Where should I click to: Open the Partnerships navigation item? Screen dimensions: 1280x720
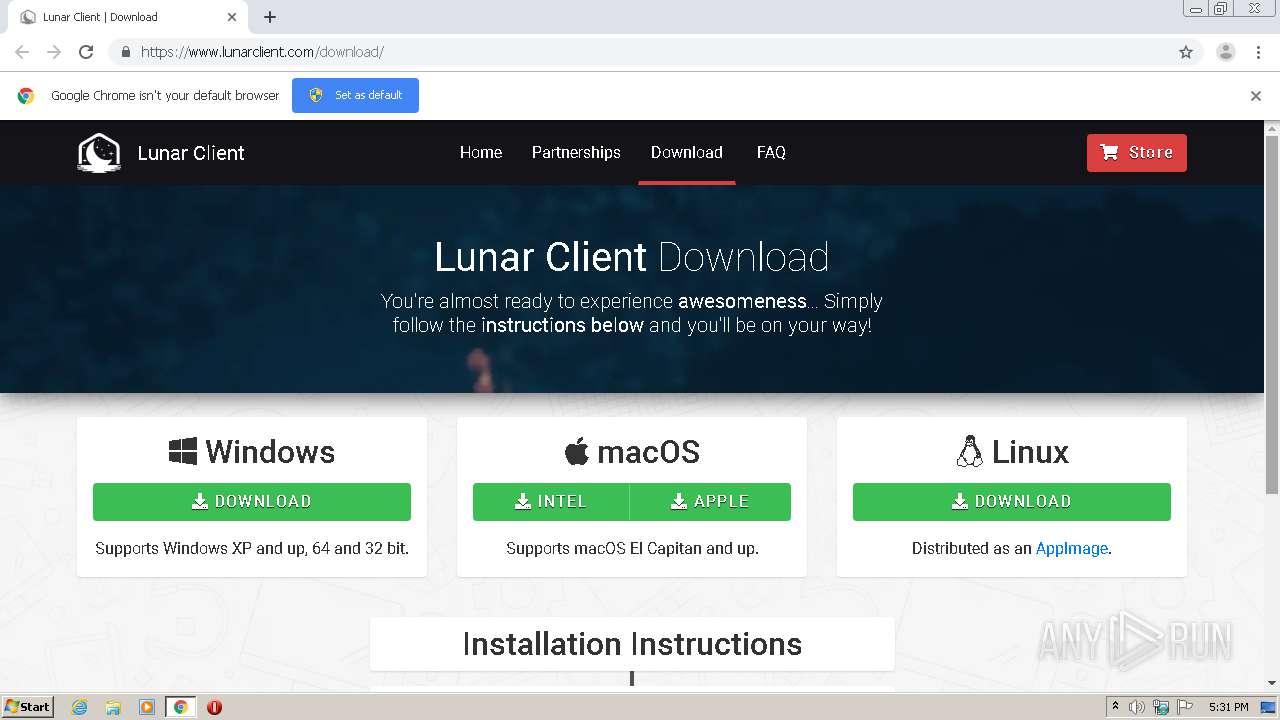pyautogui.click(x=576, y=152)
